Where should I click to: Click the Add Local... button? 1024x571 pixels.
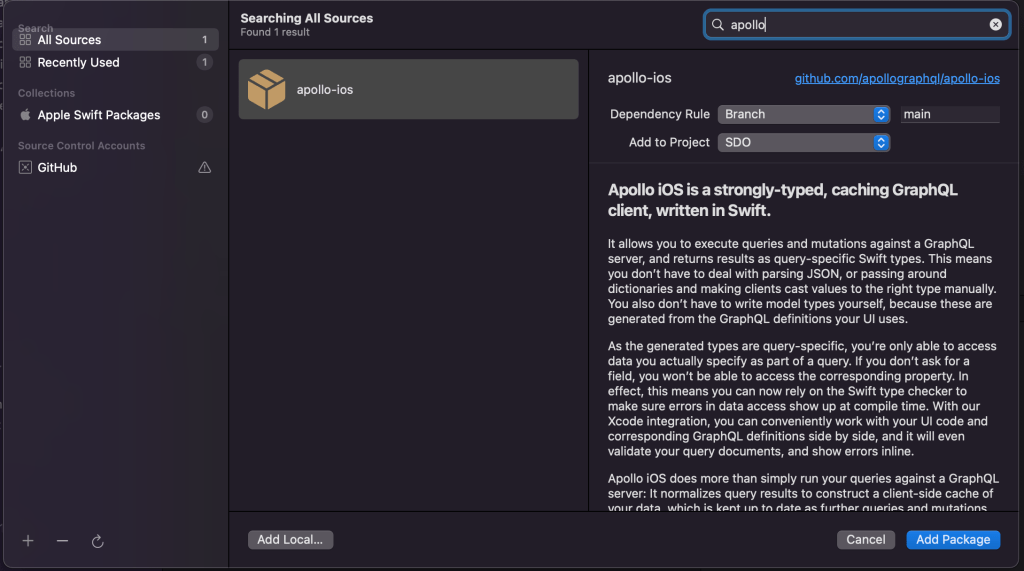point(290,539)
